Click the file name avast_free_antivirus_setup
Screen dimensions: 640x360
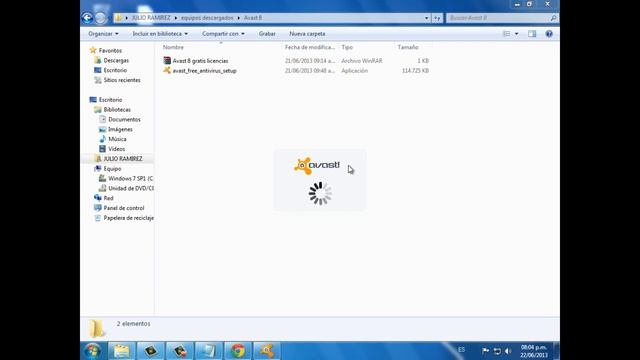(x=204, y=71)
